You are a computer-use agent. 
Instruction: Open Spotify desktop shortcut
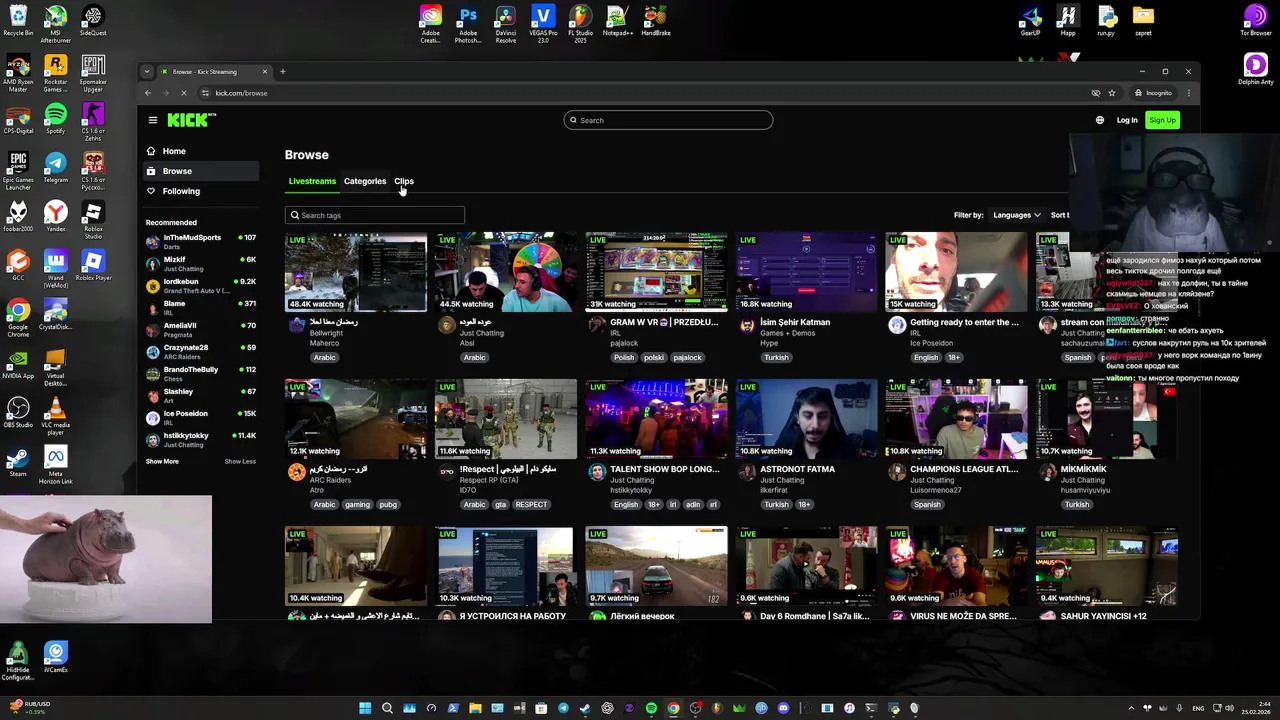click(56, 118)
